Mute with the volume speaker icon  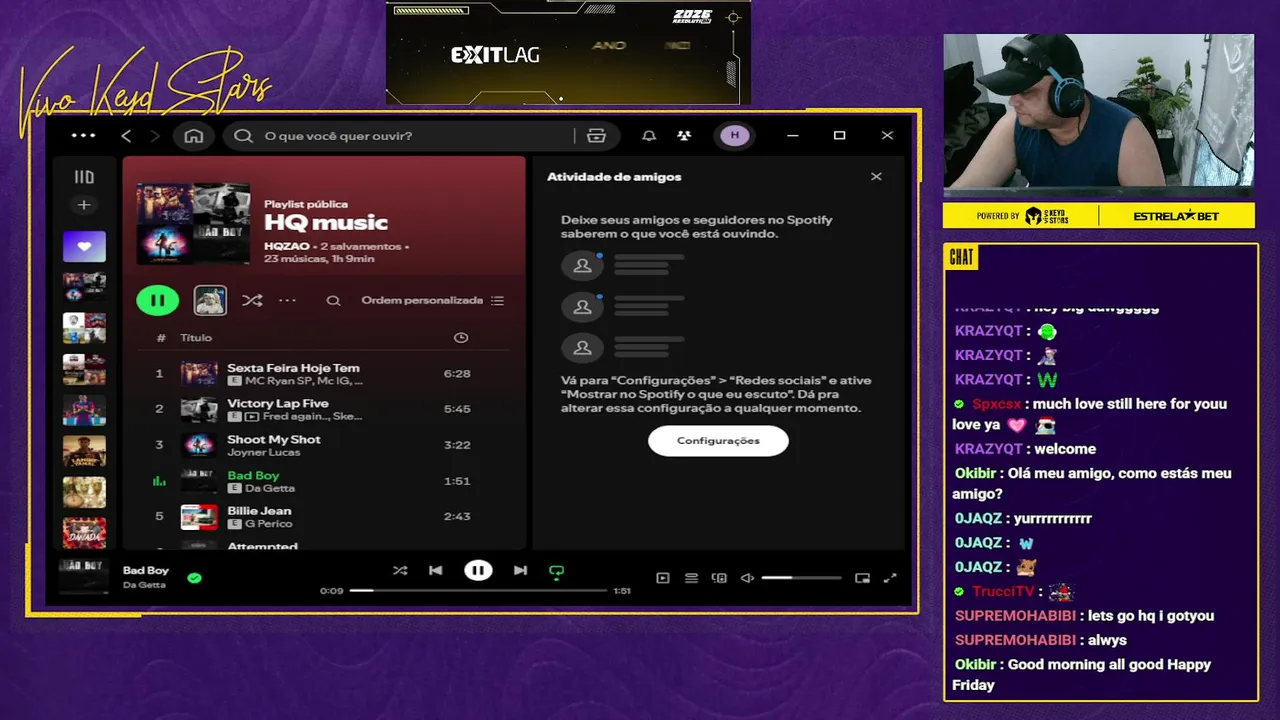(x=746, y=578)
